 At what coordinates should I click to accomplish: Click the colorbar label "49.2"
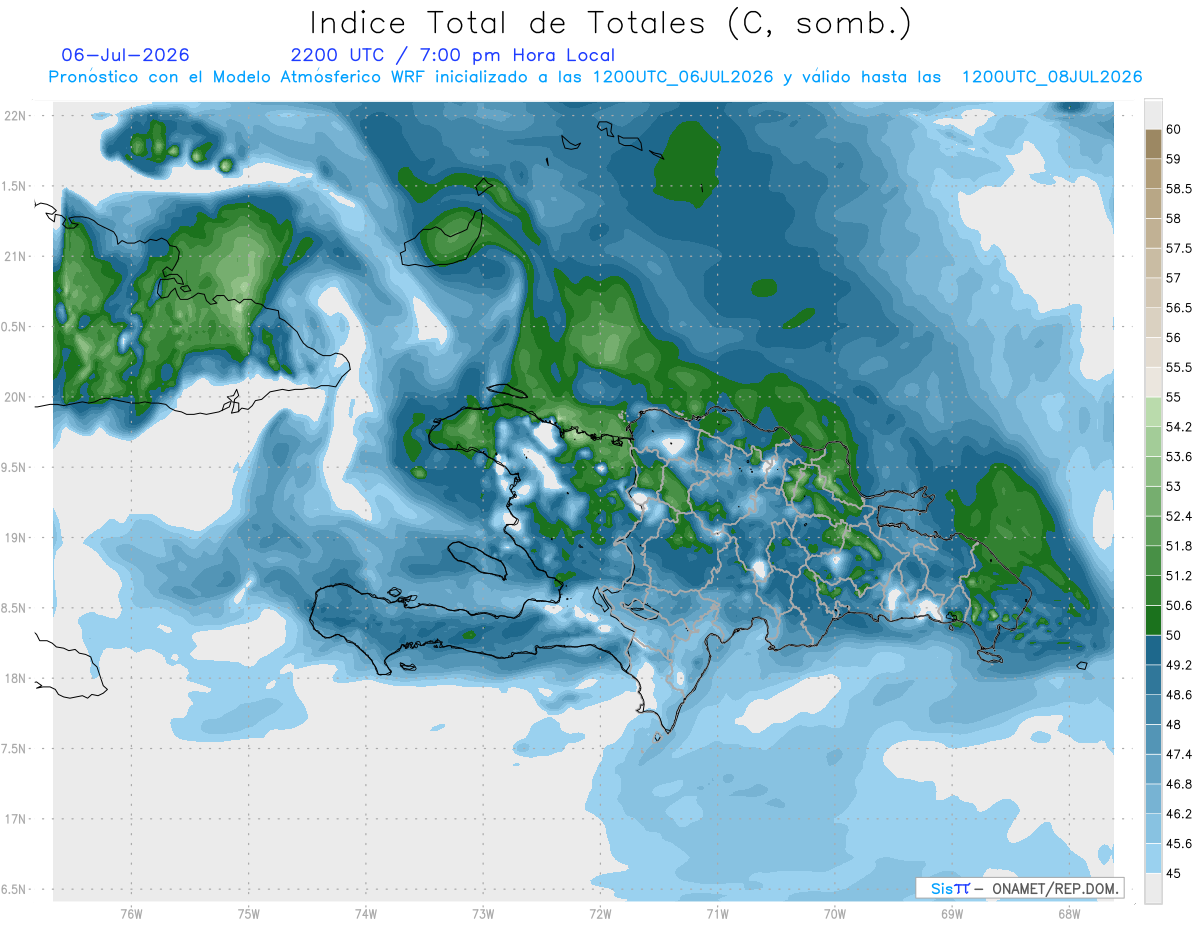[1179, 665]
